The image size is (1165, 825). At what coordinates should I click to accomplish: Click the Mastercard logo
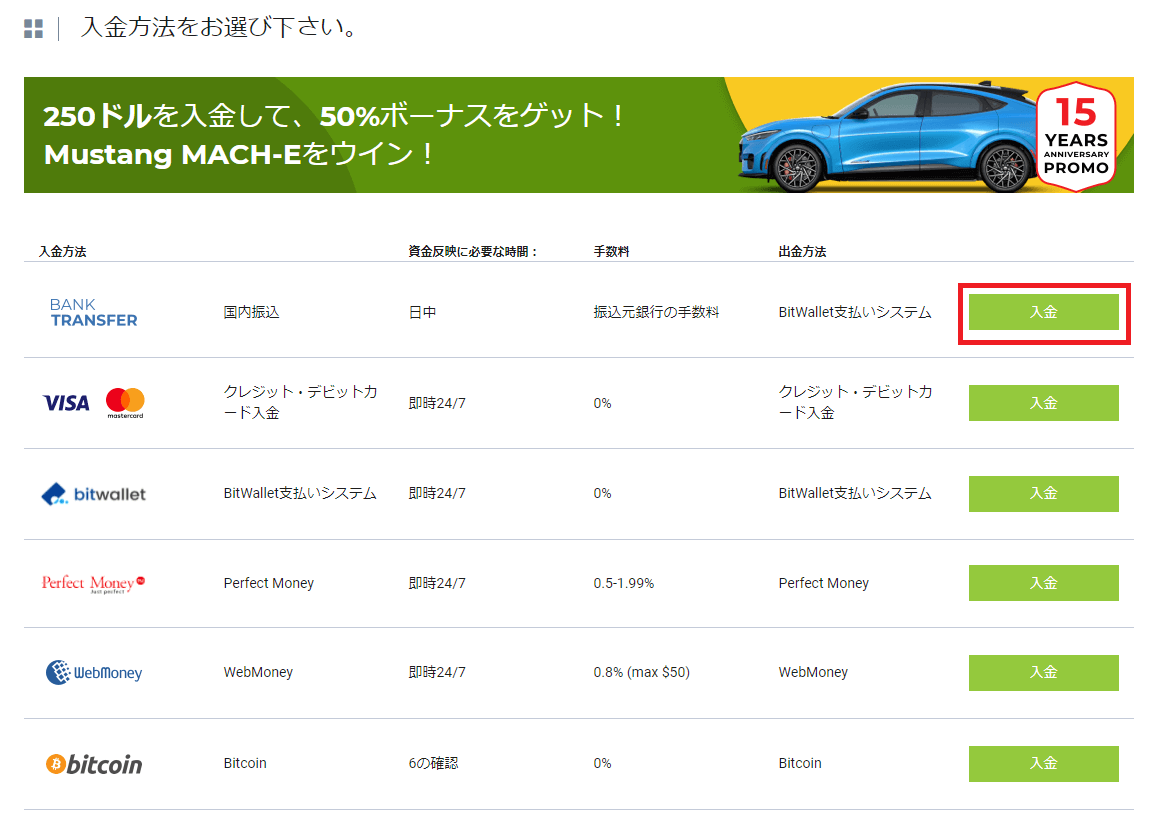click(125, 403)
